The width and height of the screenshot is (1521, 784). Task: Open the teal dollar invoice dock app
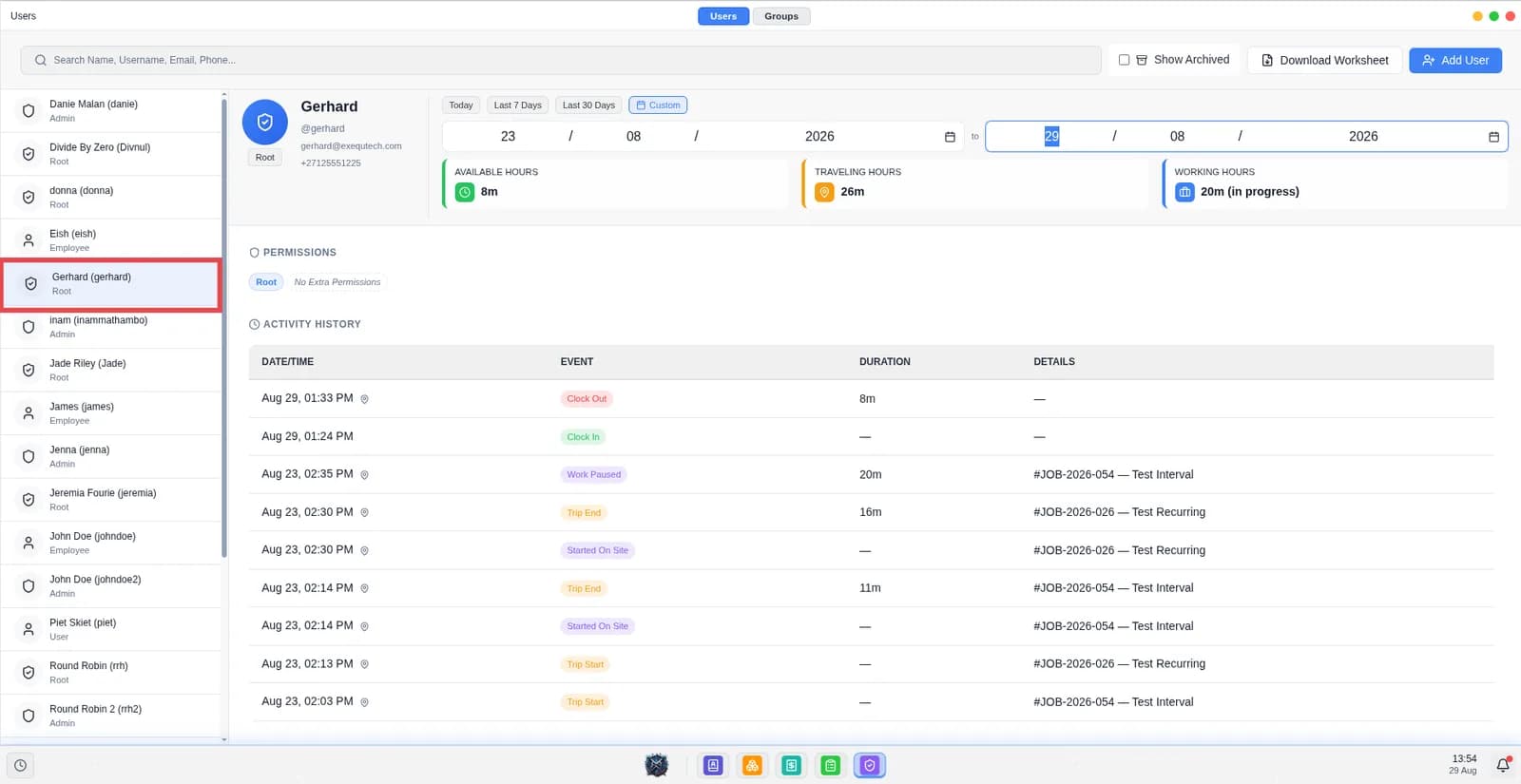pos(791,765)
